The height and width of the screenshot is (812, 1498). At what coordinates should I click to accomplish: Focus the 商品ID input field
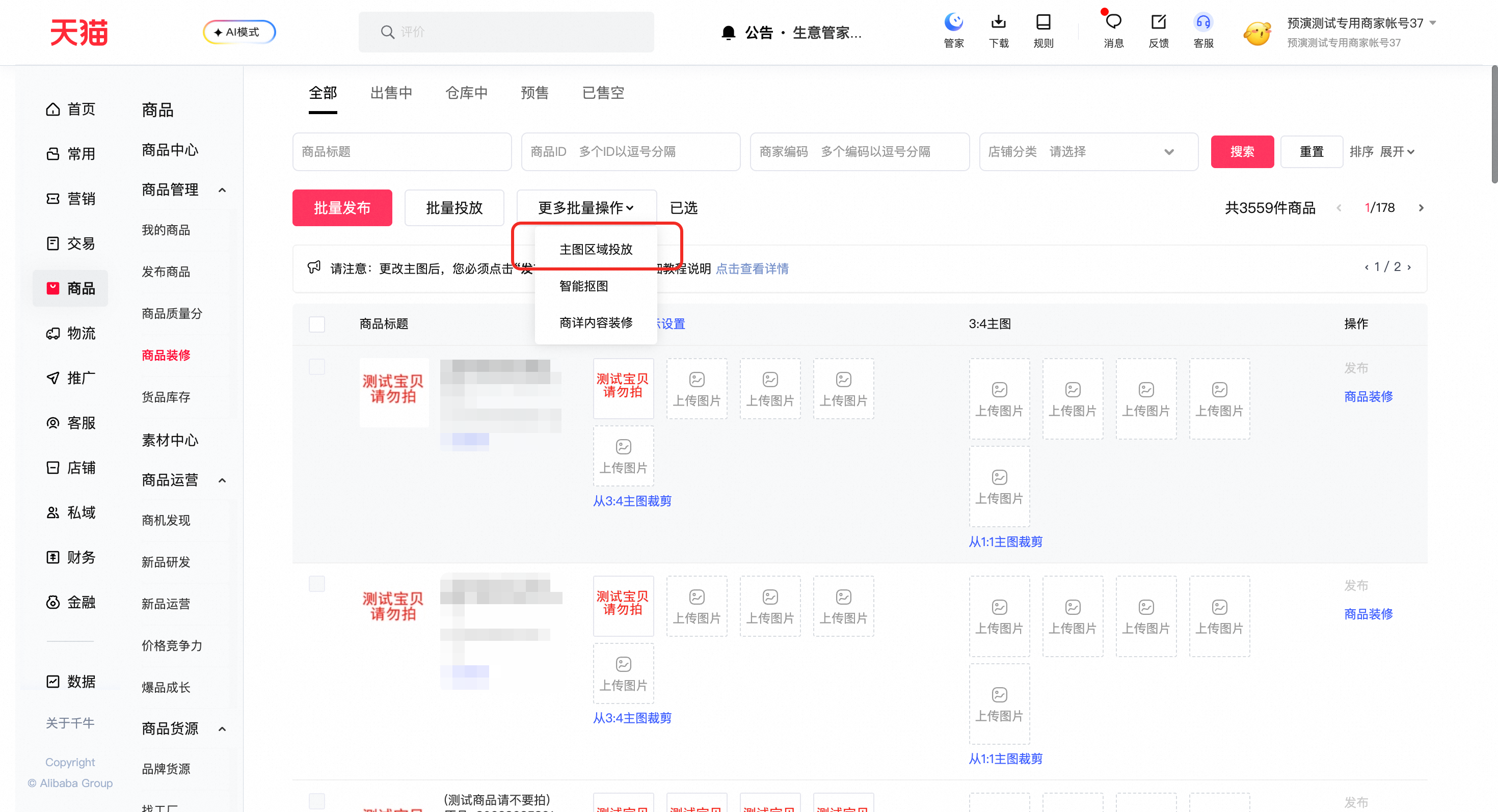tap(630, 152)
